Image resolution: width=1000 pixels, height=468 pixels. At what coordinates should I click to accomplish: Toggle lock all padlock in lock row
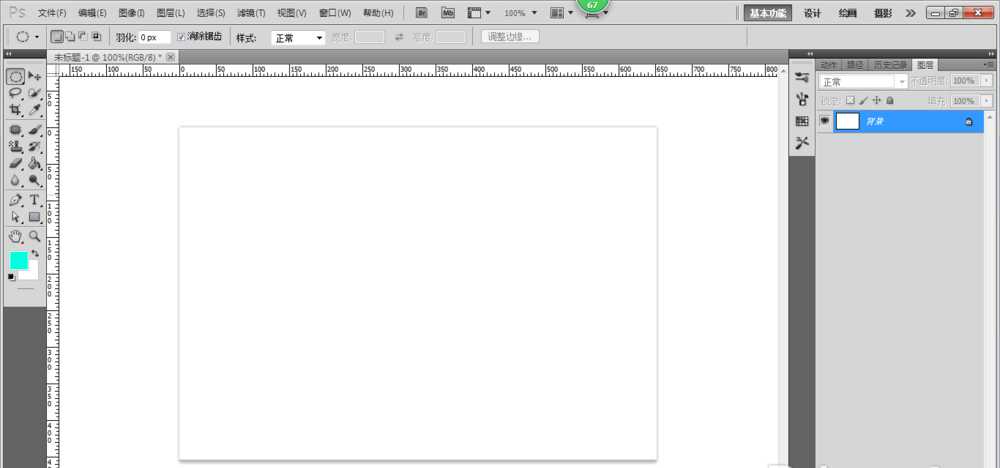(890, 101)
